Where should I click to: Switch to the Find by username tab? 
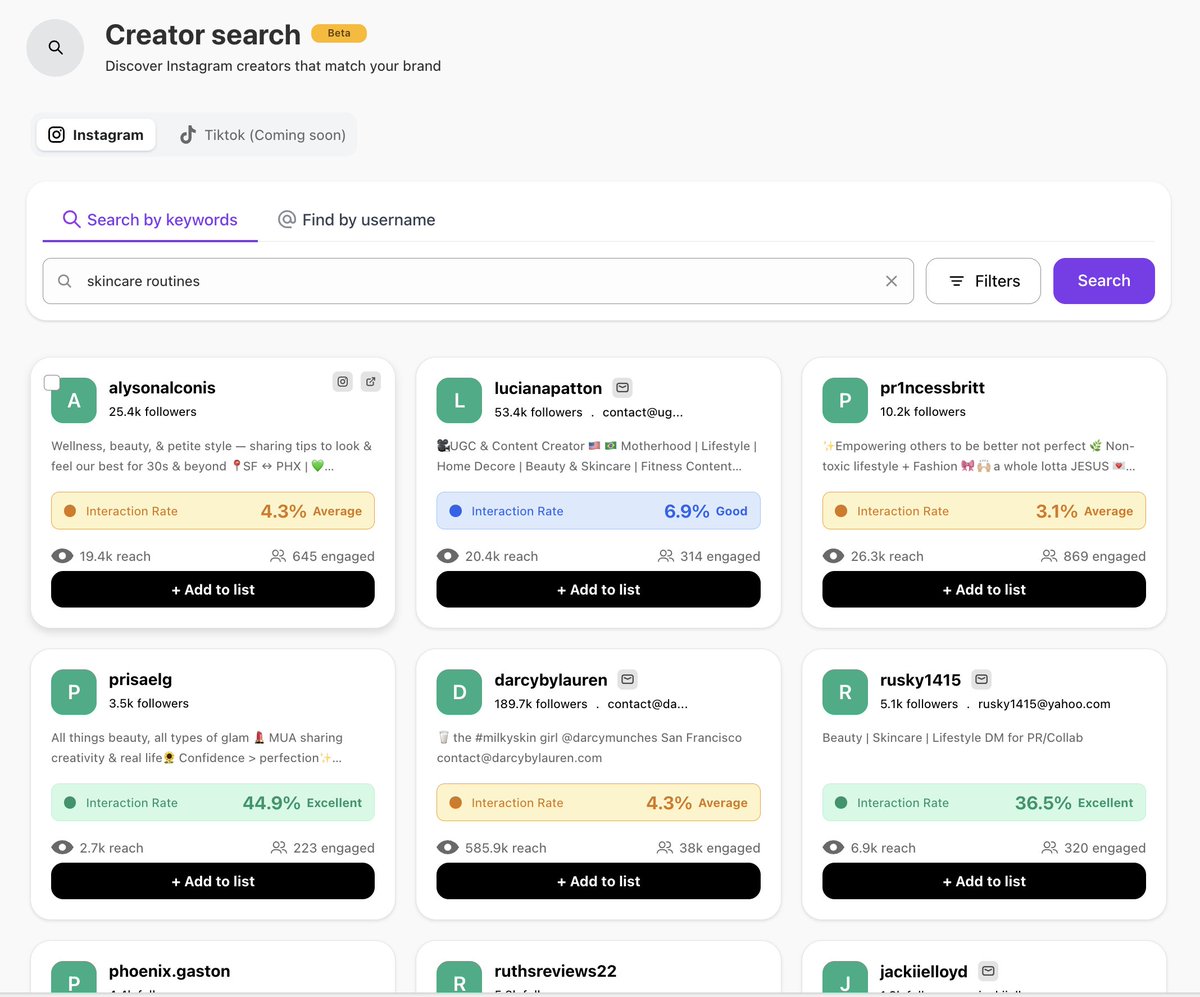[x=357, y=219]
